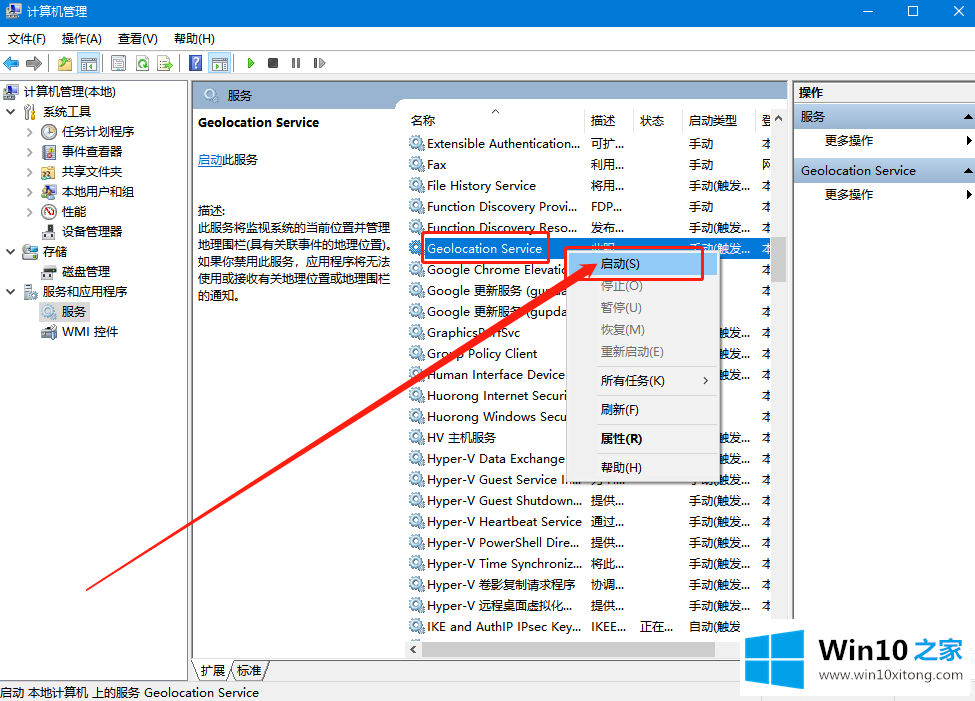Screen dimensions: 975x701
Task: Click the Restart Service toolbar icon
Action: click(319, 63)
